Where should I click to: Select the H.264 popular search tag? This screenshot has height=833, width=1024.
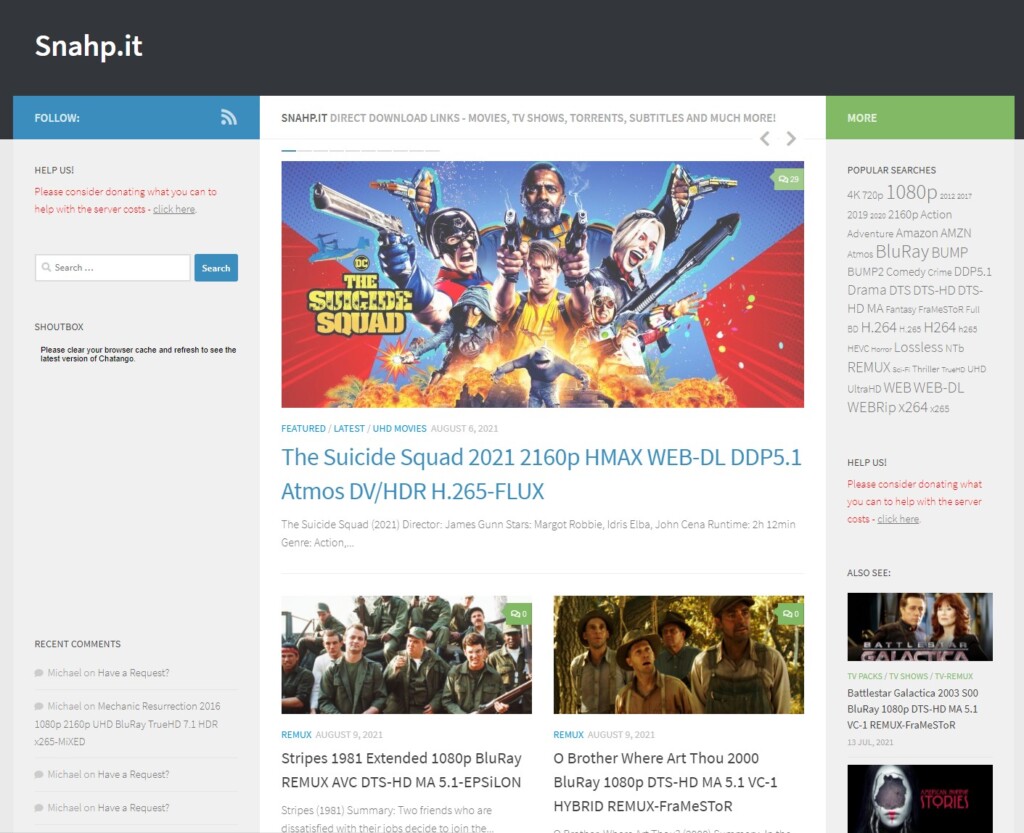coord(878,328)
